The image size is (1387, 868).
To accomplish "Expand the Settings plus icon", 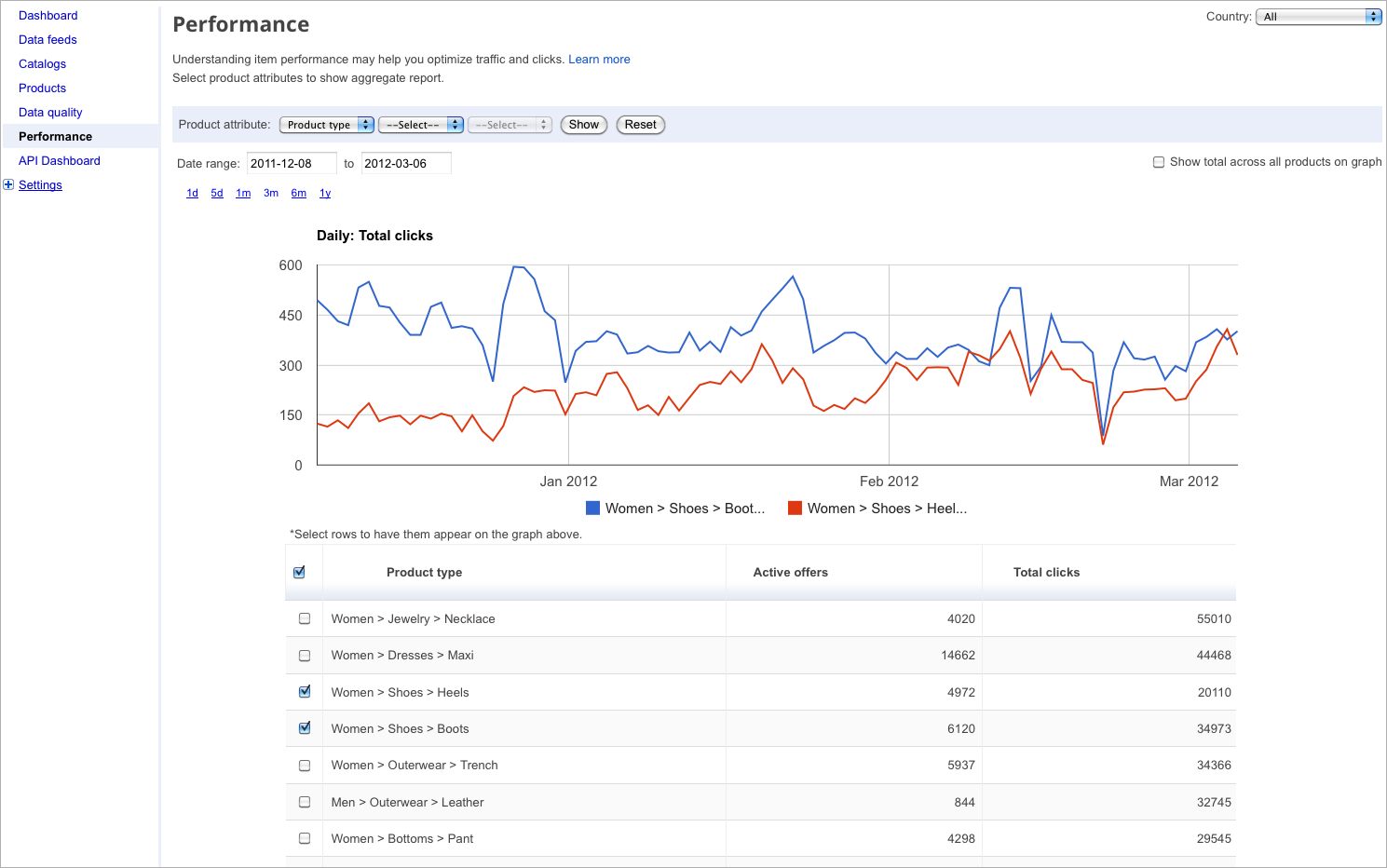I will tap(8, 184).
